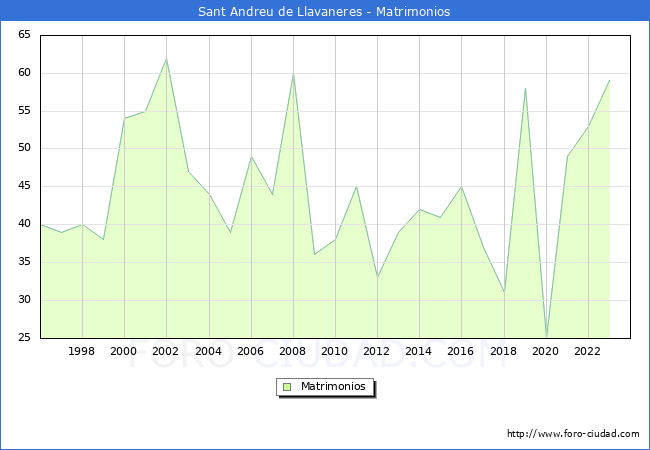Screen dimensions: 650x450
Task: Click the 2000 x-axis label
Action: click(124, 351)
